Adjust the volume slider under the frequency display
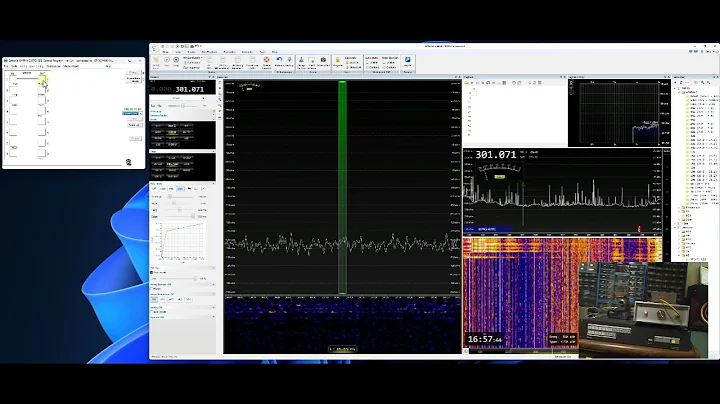This screenshot has height=404, width=720. tap(182, 106)
